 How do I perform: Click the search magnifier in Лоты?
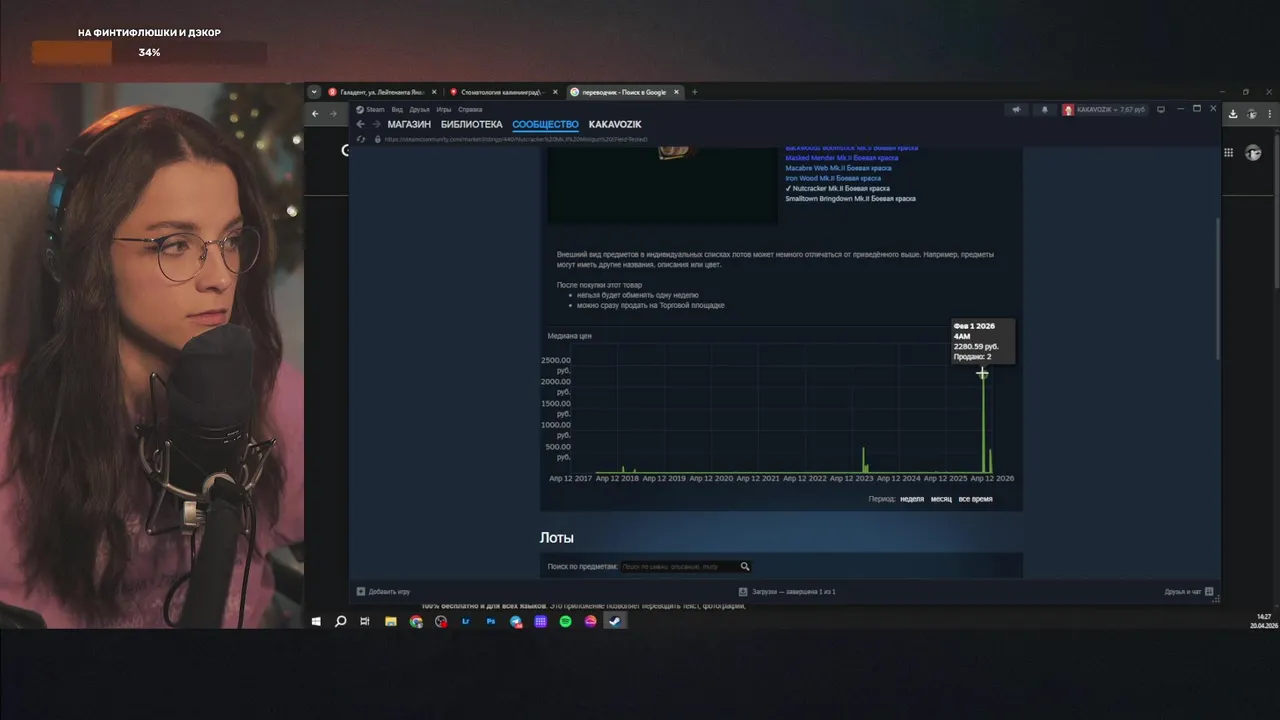[744, 566]
